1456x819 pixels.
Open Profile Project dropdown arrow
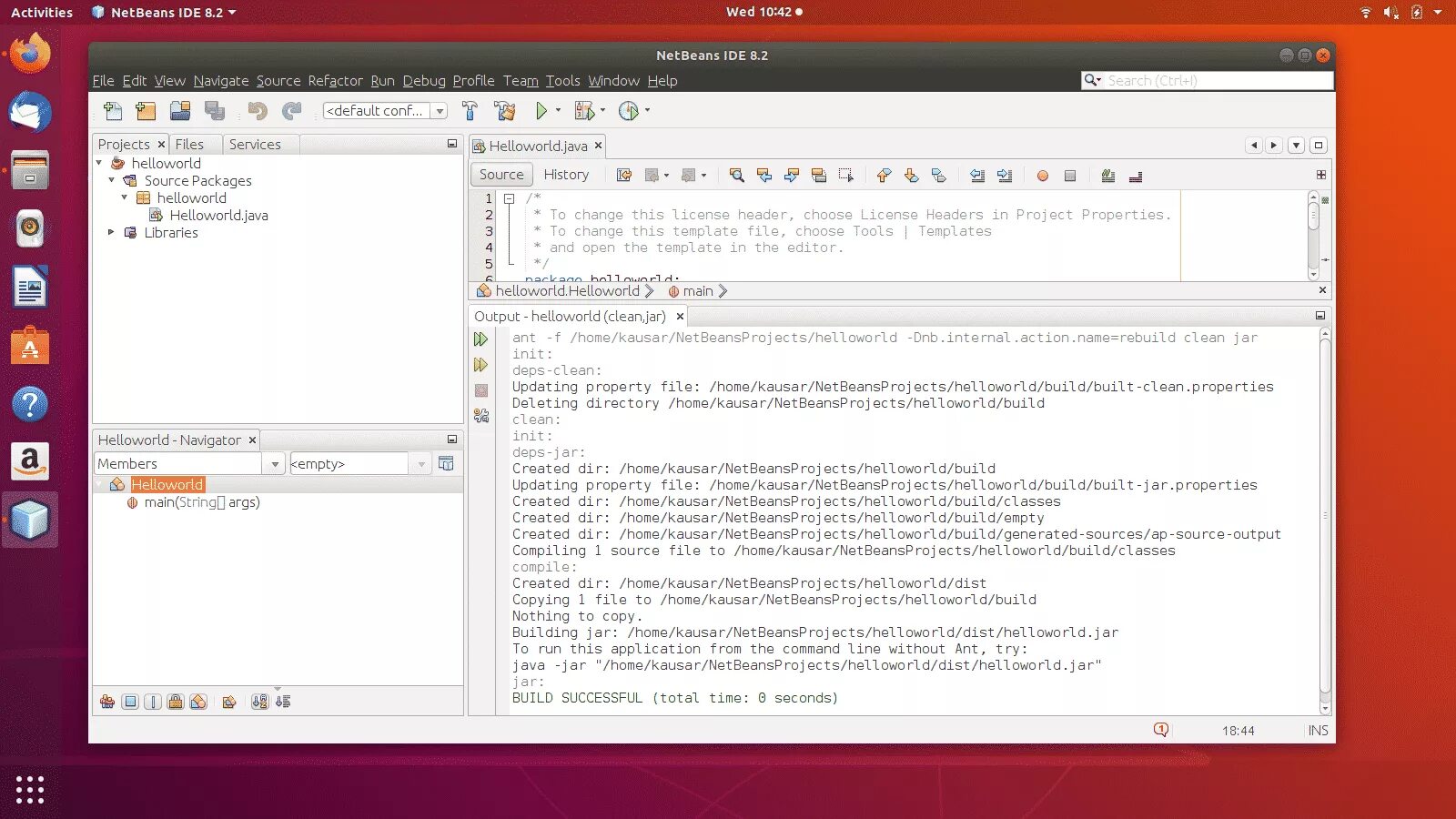point(647,110)
